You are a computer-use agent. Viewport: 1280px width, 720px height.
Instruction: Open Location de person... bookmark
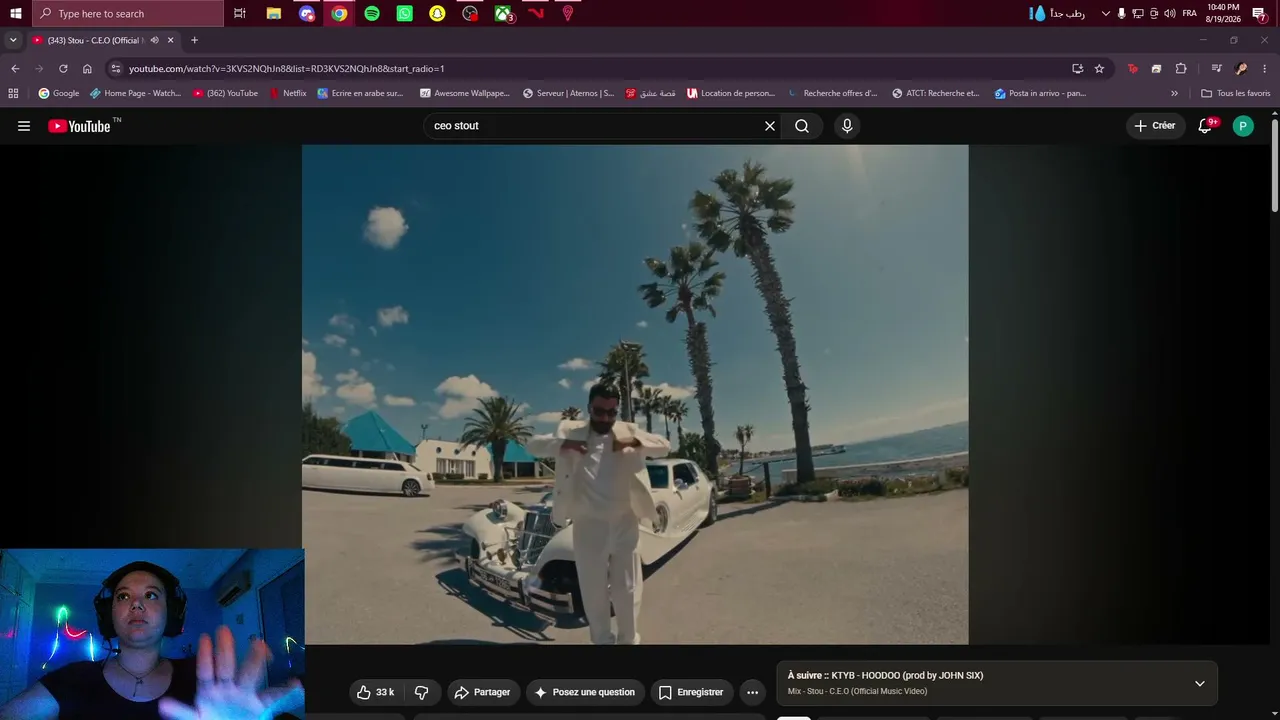[731, 93]
